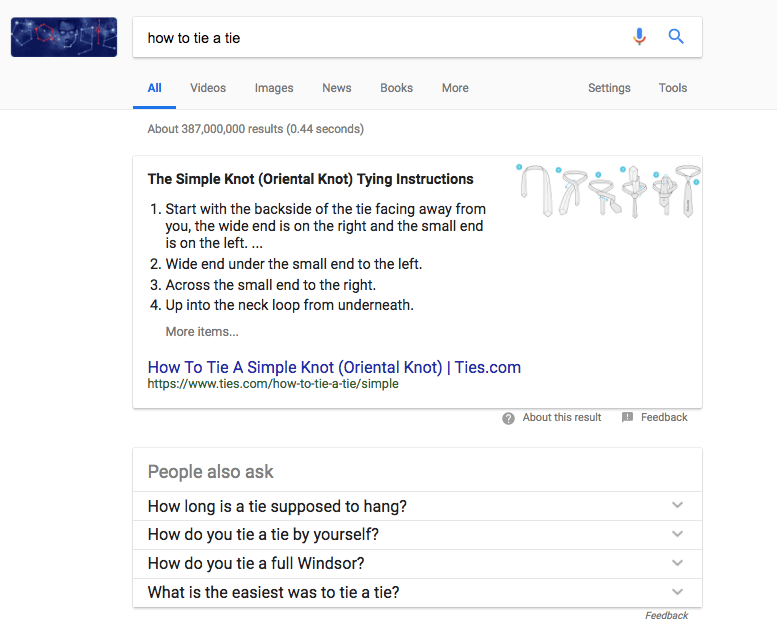
Task: Click the microphone voice search icon
Action: click(x=640, y=37)
